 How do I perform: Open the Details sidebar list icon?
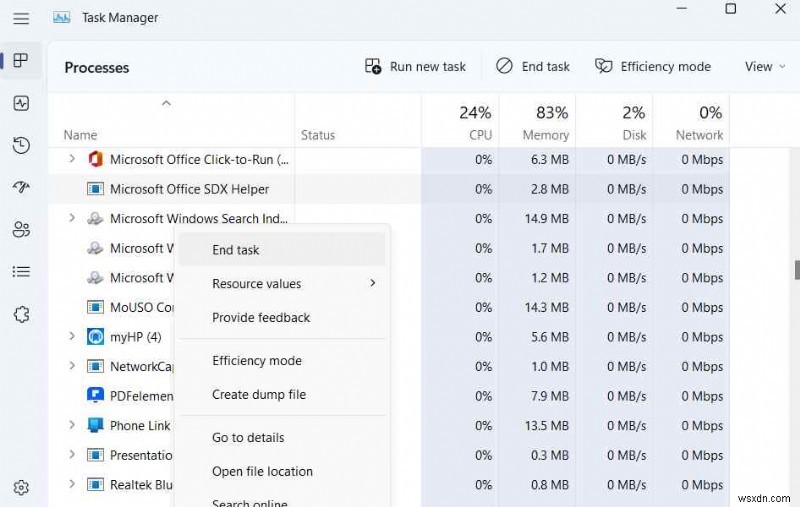(x=21, y=271)
